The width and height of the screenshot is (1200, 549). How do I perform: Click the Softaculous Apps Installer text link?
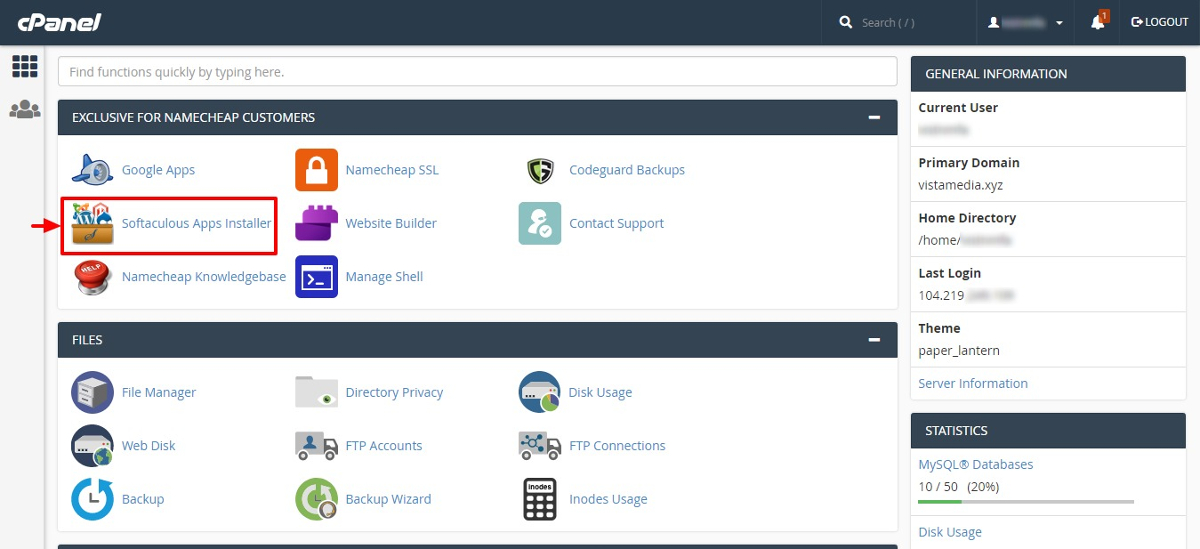pos(197,223)
